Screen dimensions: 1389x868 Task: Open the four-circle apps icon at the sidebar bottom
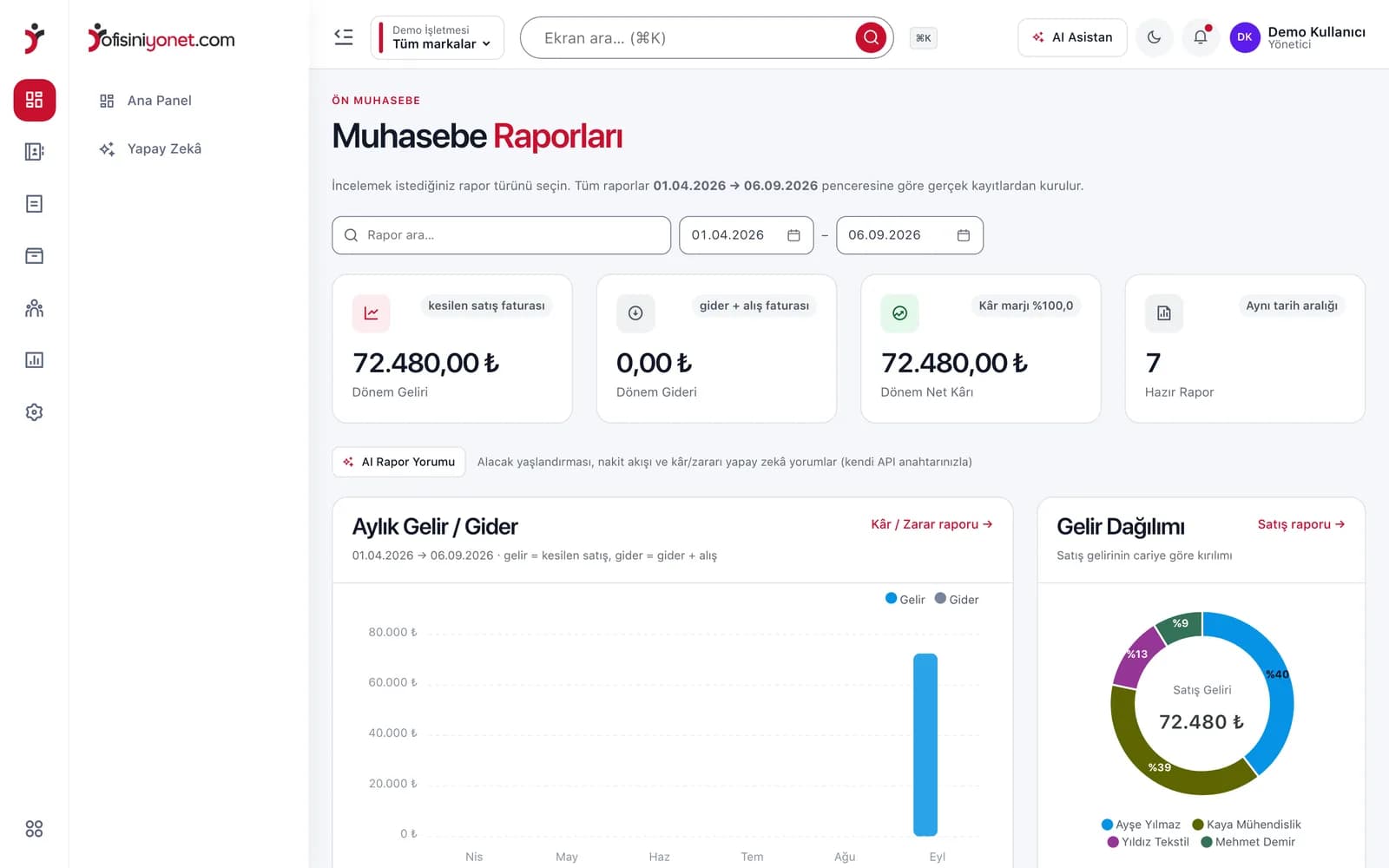35,829
